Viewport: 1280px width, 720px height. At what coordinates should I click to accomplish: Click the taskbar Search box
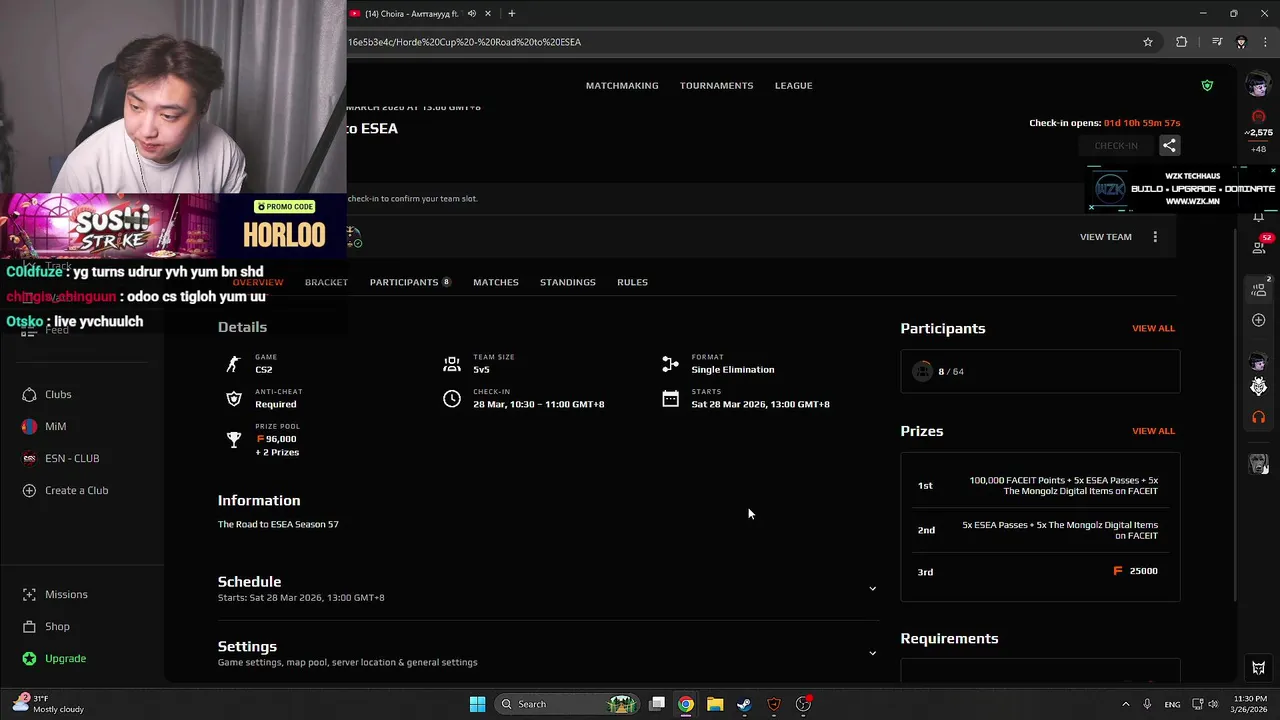click(x=568, y=704)
